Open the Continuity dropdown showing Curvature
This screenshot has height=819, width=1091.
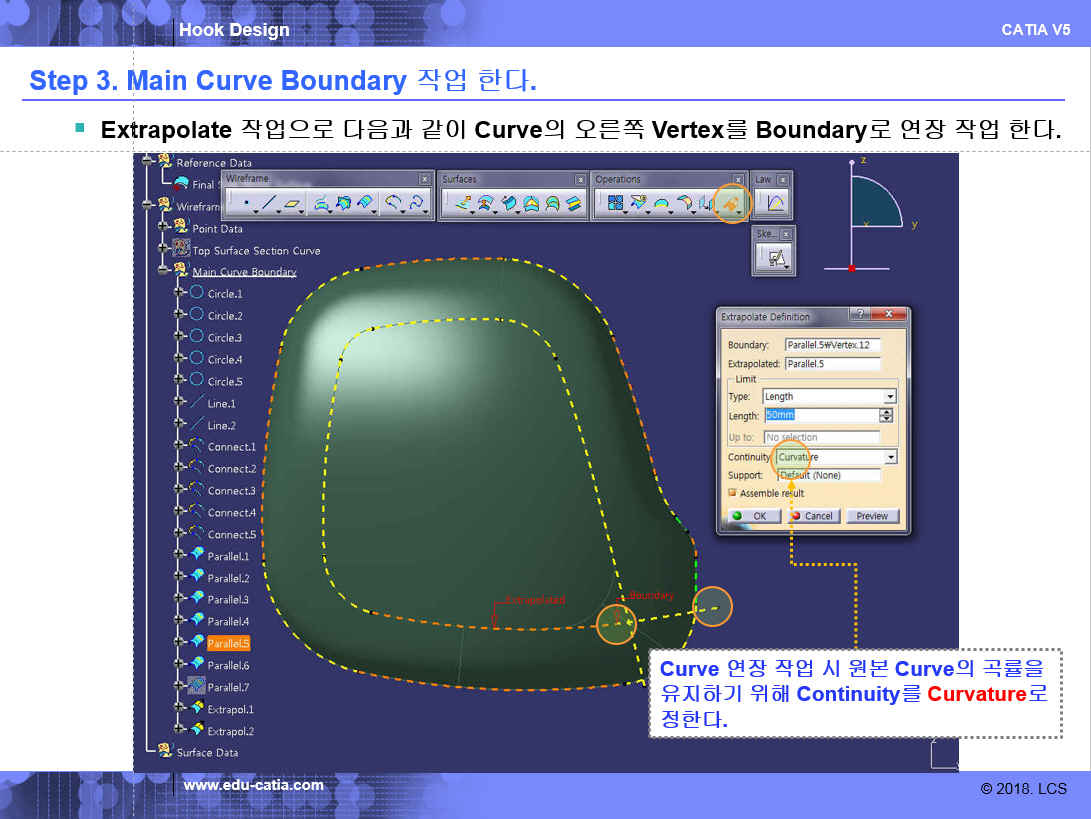890,457
